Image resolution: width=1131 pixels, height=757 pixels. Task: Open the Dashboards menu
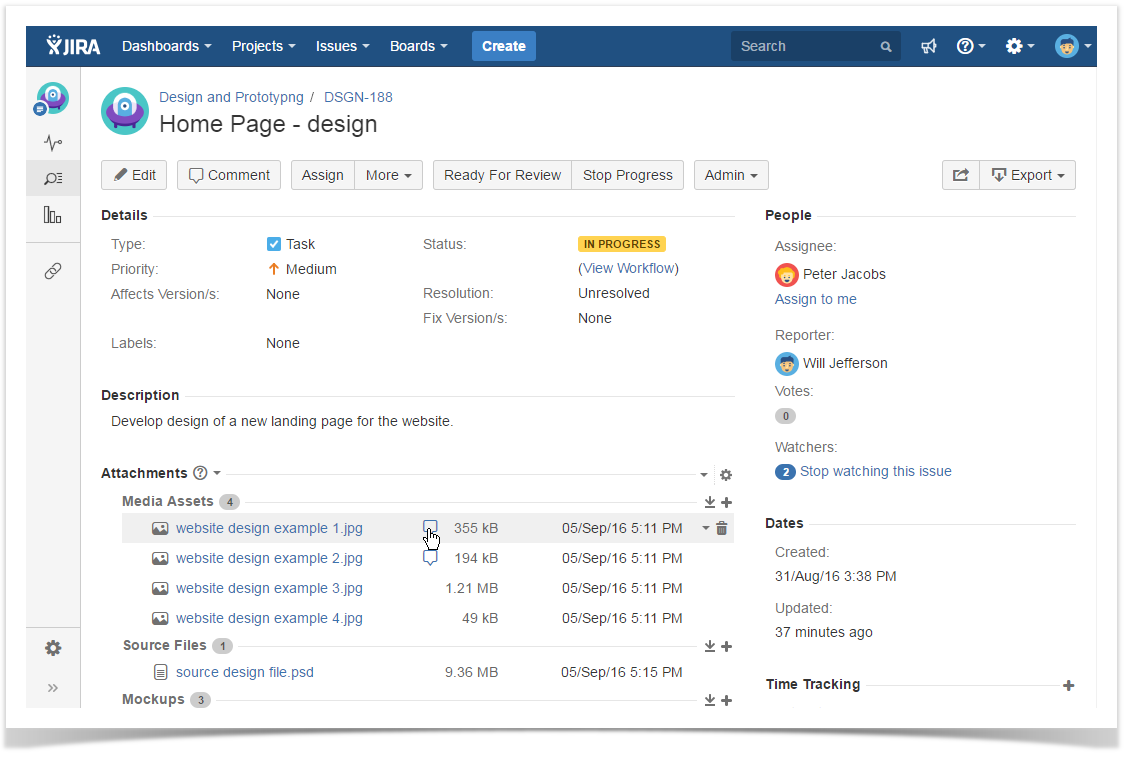pos(166,46)
